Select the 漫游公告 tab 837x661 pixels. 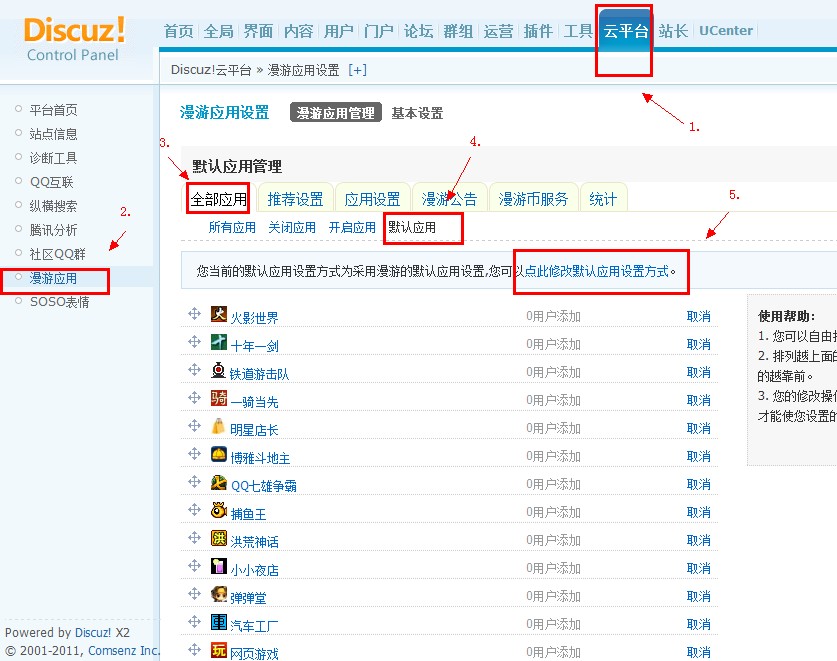pyautogui.click(x=449, y=199)
